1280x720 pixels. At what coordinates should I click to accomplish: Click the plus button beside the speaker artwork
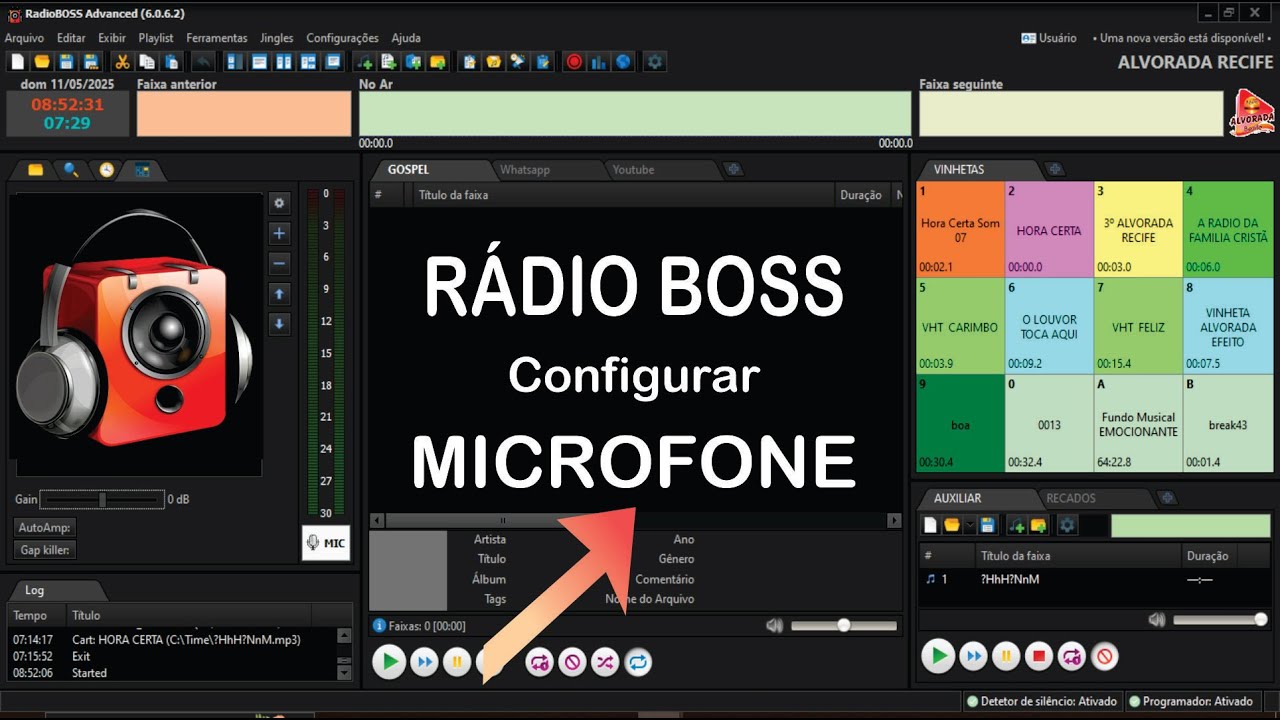coord(280,233)
